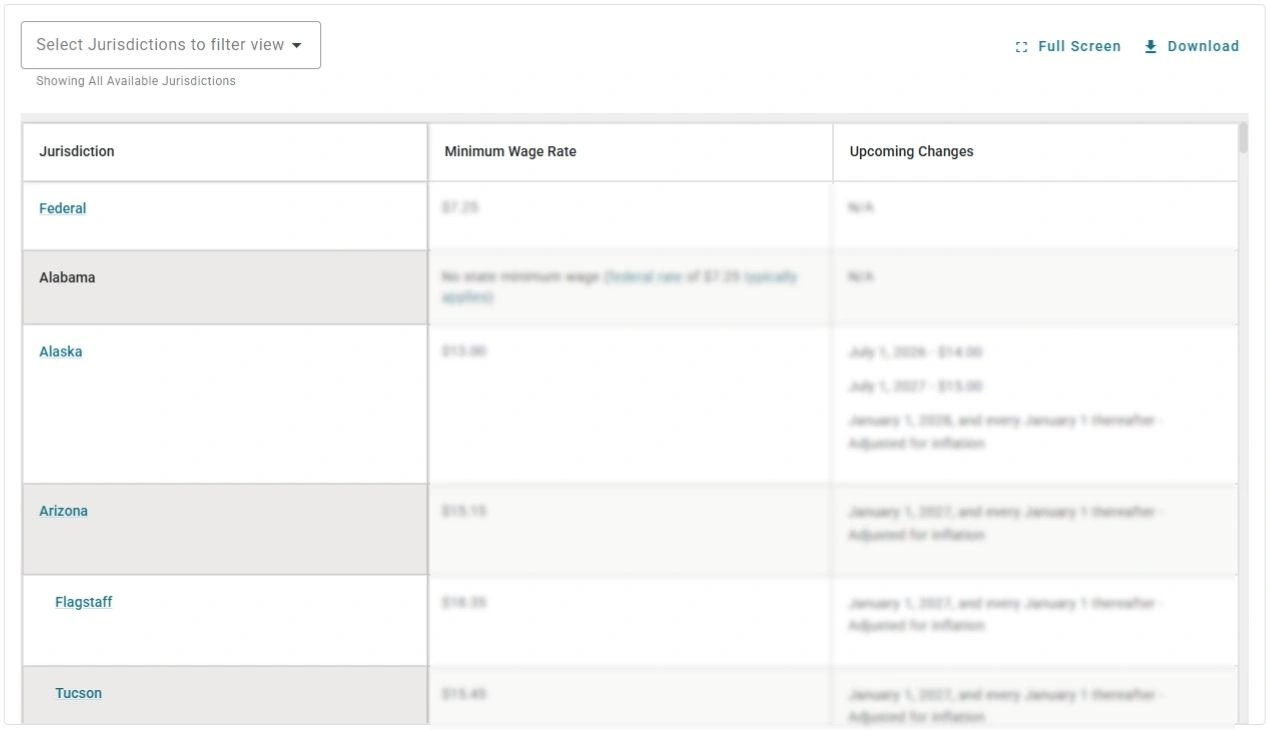Click the Download arrow icon
This screenshot has width=1270, height=730.
coord(1151,46)
